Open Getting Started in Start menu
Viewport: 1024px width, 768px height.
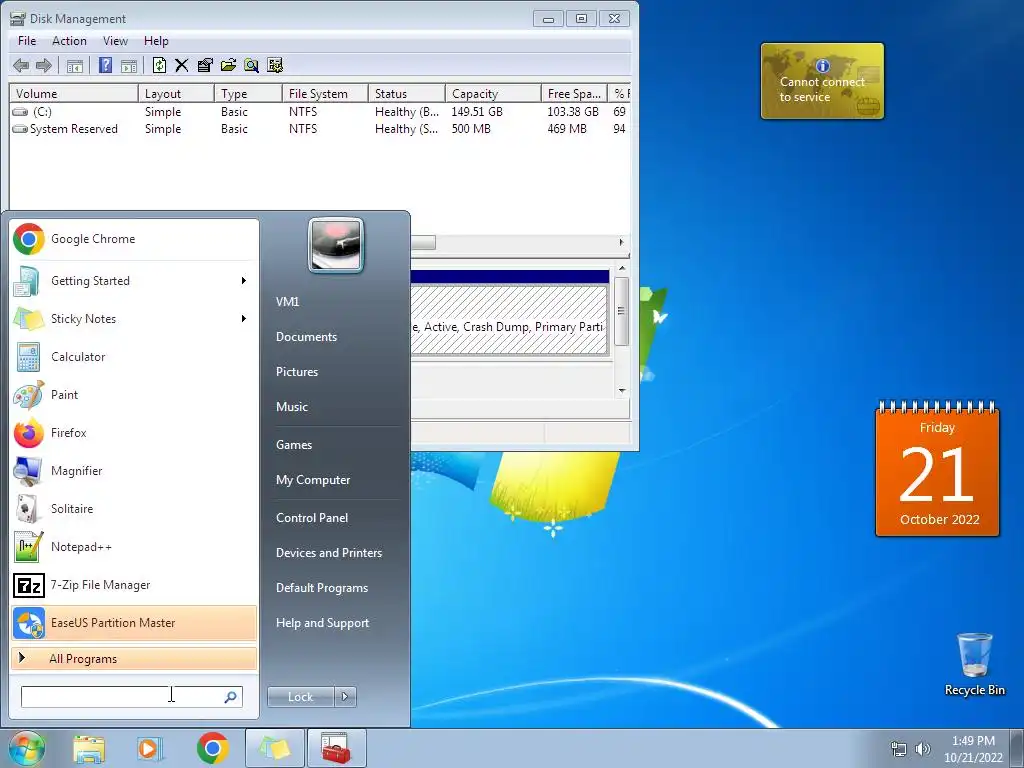coord(134,281)
